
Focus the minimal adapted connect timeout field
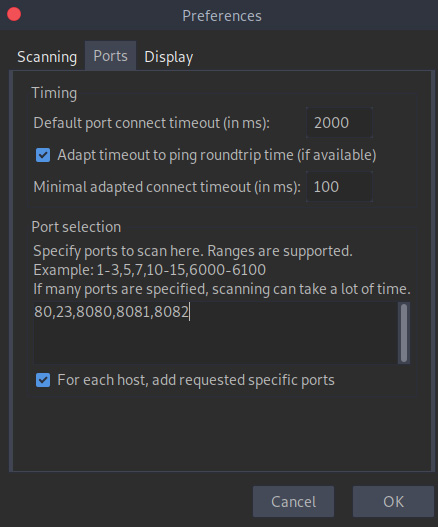point(339,187)
